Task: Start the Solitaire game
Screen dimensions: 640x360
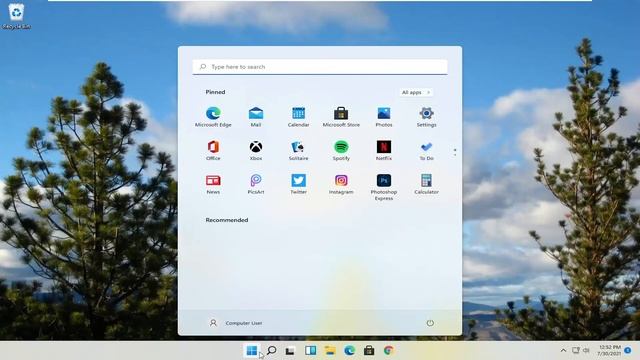Action: coord(298,150)
